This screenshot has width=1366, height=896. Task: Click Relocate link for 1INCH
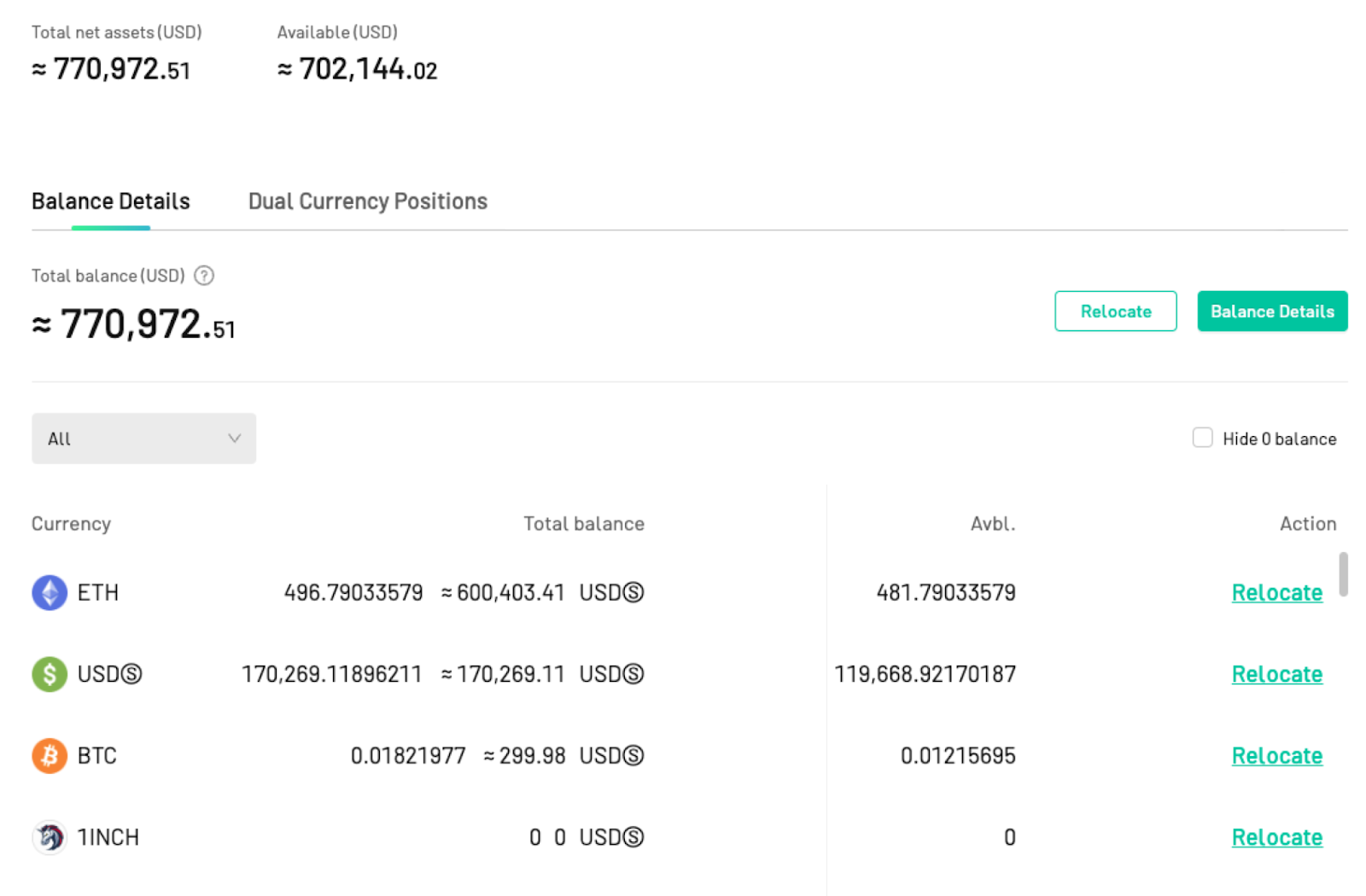click(1277, 838)
